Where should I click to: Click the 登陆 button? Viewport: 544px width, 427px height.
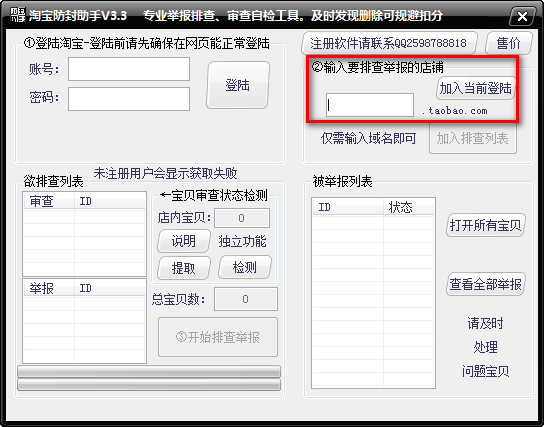pos(238,85)
